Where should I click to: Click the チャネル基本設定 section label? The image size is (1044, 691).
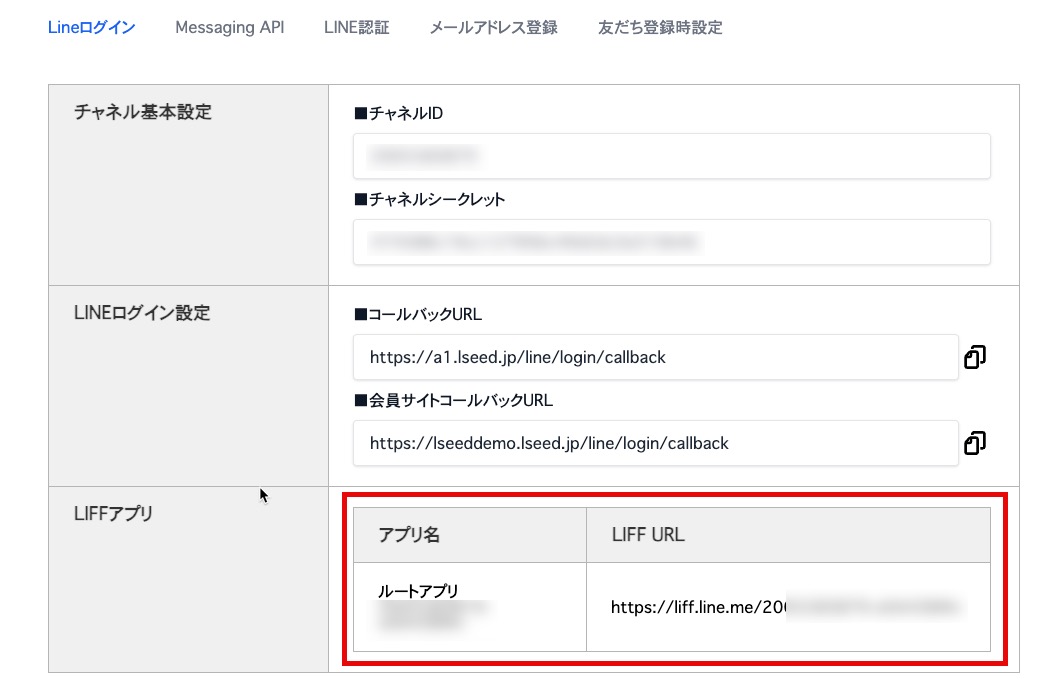(142, 112)
